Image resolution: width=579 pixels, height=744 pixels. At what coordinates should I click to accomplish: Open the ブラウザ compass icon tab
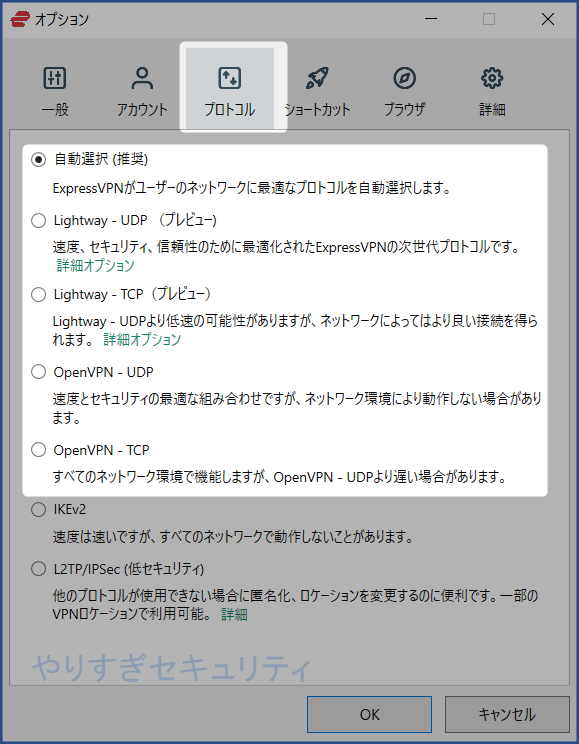point(404,92)
